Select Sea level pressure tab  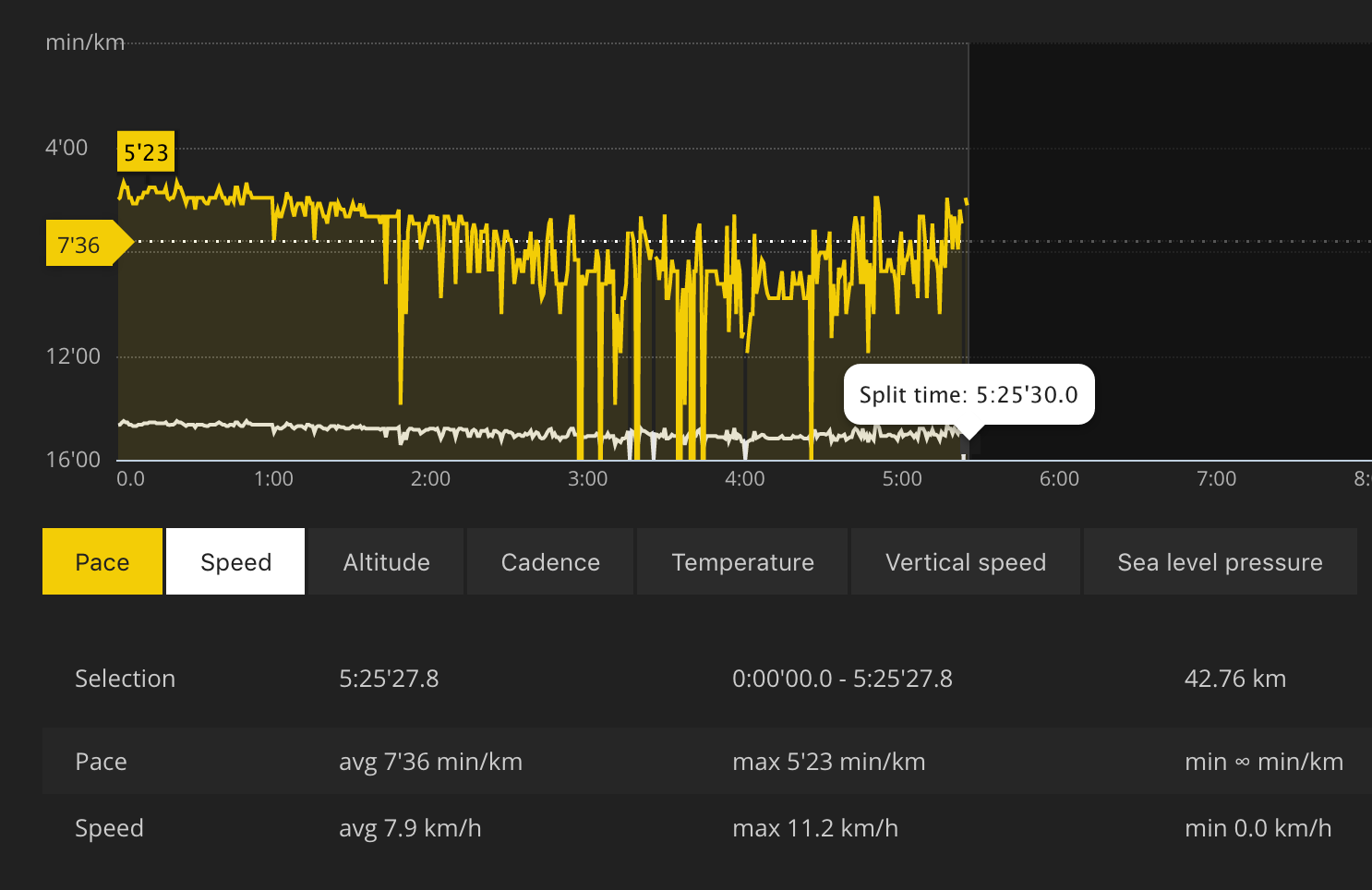coord(1220,561)
